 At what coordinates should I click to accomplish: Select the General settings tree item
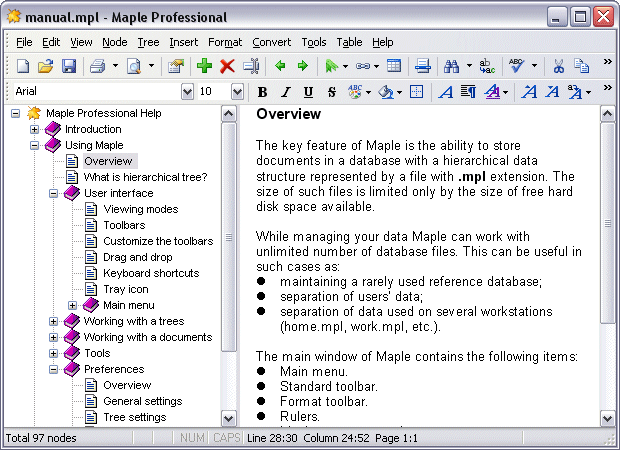143,401
